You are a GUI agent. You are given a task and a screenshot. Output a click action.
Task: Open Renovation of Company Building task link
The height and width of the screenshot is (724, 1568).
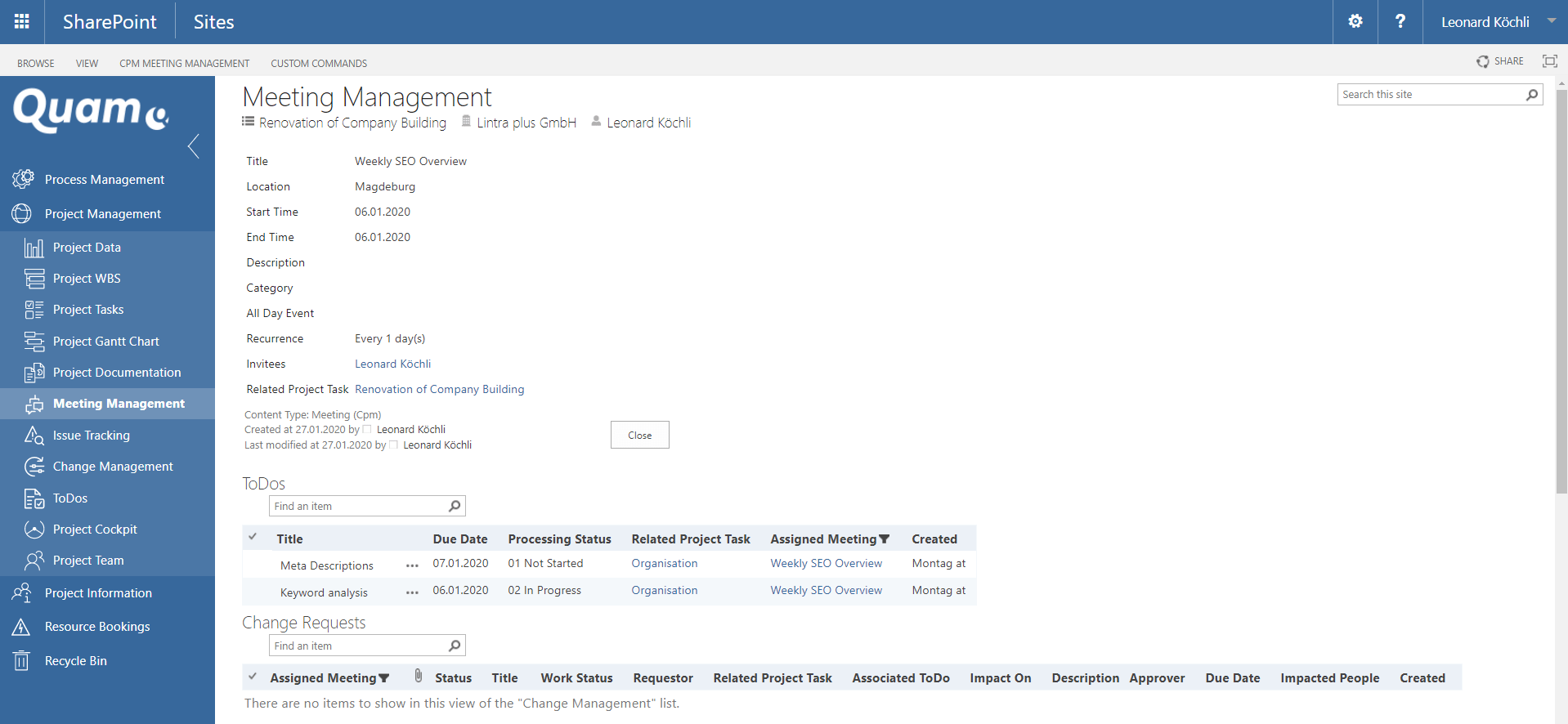click(x=439, y=389)
